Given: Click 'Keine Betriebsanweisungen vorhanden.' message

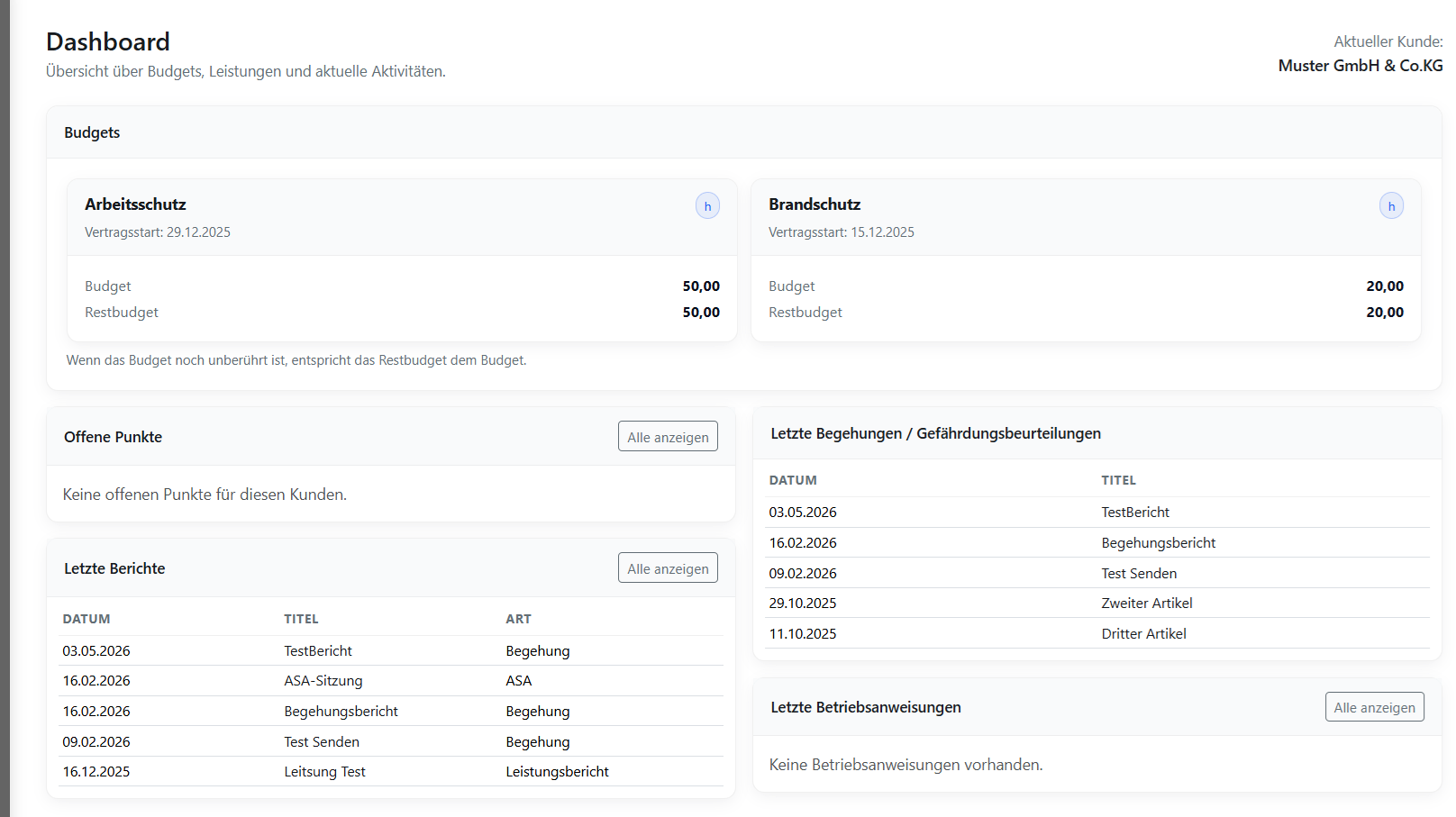Looking at the screenshot, I should (x=905, y=765).
